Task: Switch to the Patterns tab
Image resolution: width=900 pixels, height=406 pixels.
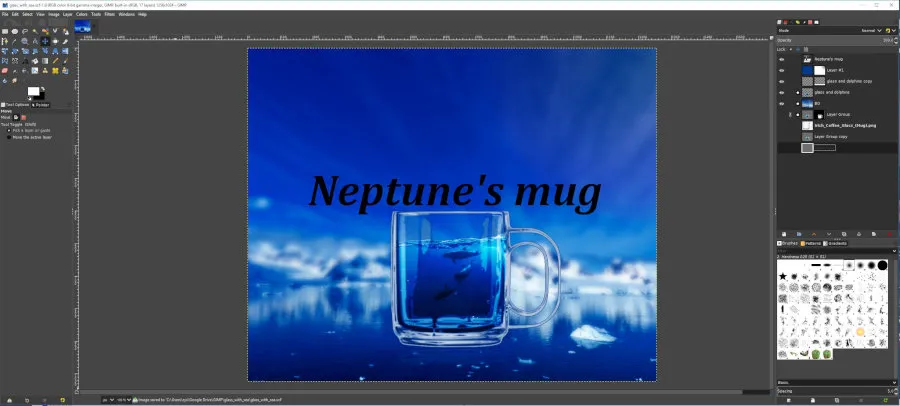Action: [811, 243]
